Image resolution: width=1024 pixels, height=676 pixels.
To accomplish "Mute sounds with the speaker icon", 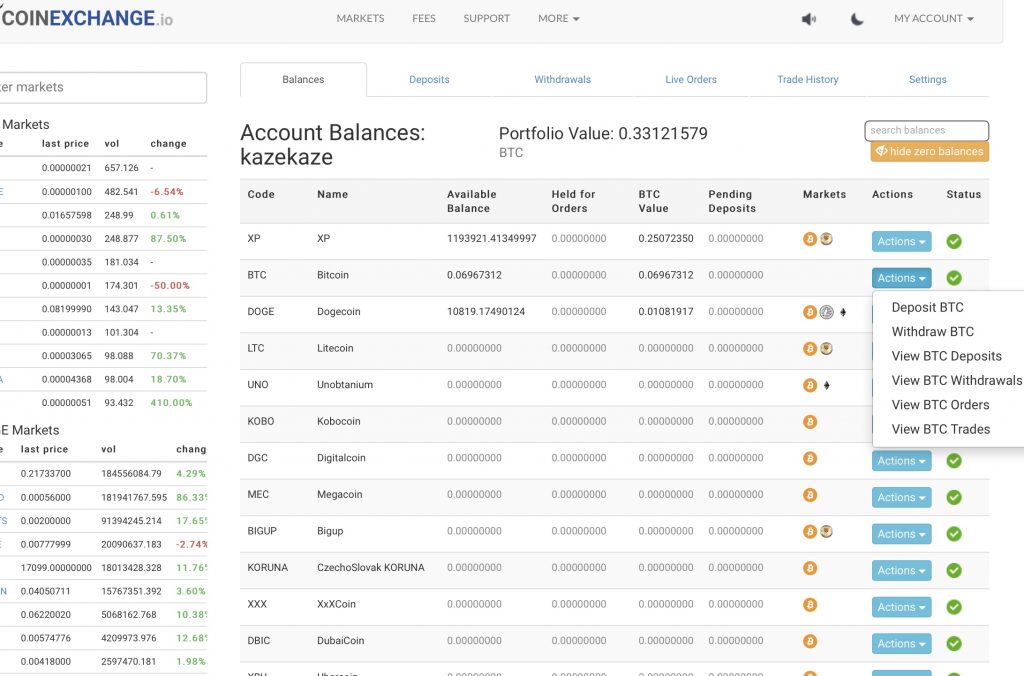I will point(808,19).
